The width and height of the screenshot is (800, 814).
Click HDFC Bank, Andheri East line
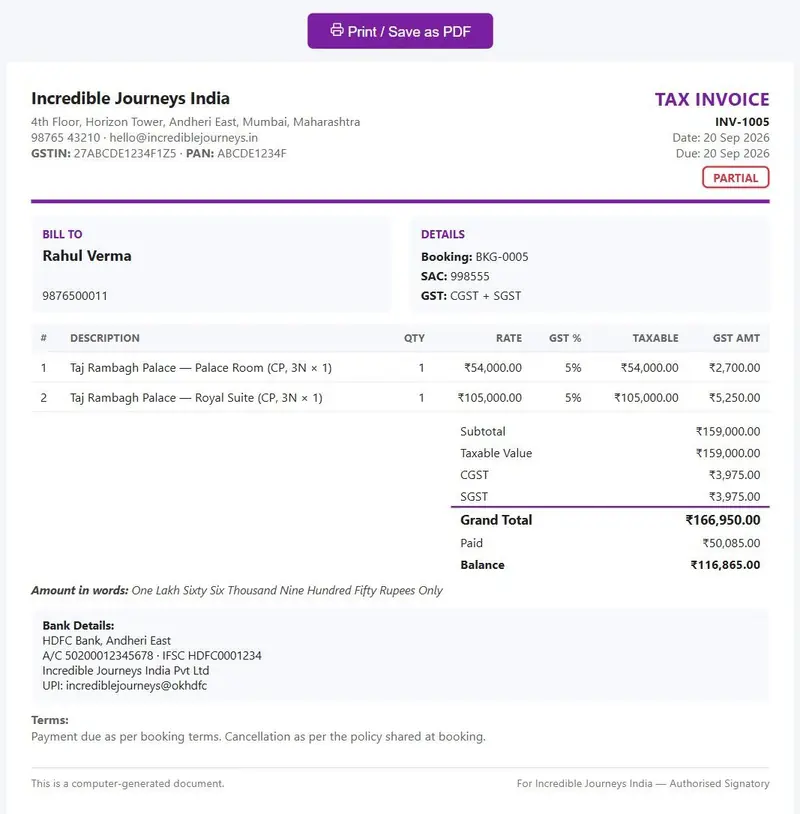[x=106, y=641]
